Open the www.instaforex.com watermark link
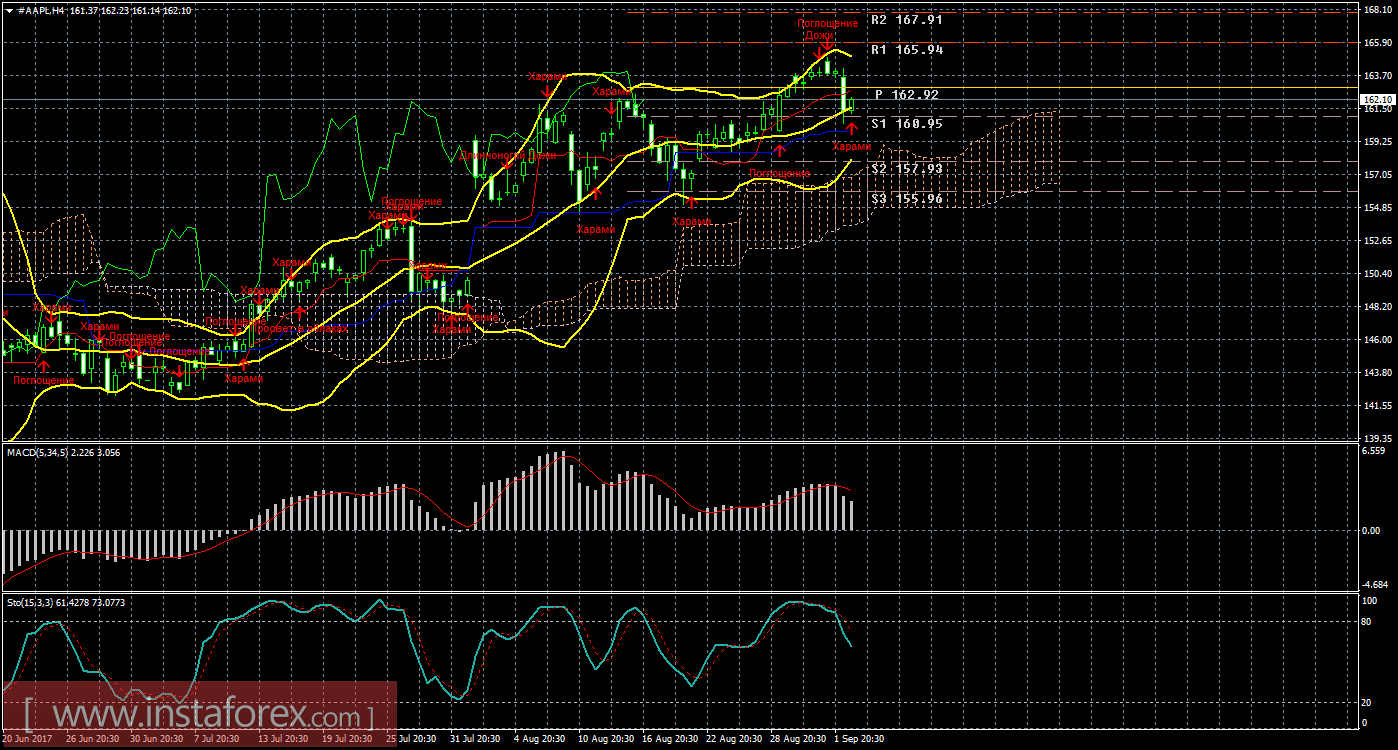The height and width of the screenshot is (750, 1398). click(198, 716)
